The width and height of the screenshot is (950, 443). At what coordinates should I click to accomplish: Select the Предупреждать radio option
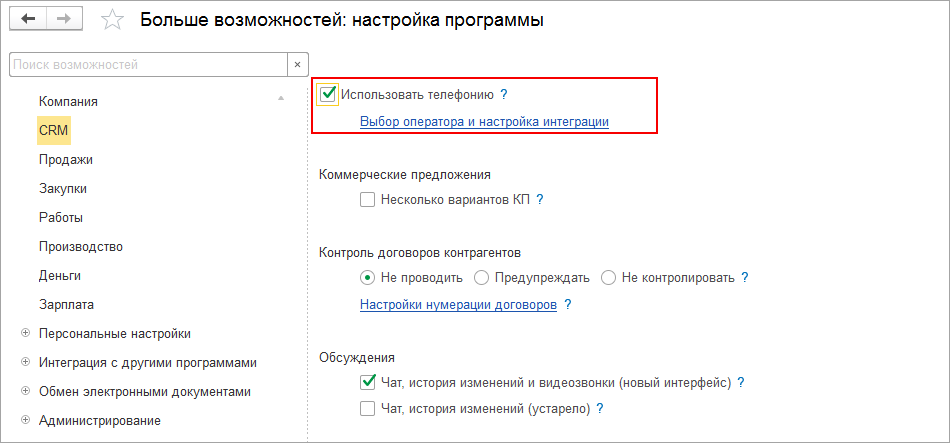(482, 277)
